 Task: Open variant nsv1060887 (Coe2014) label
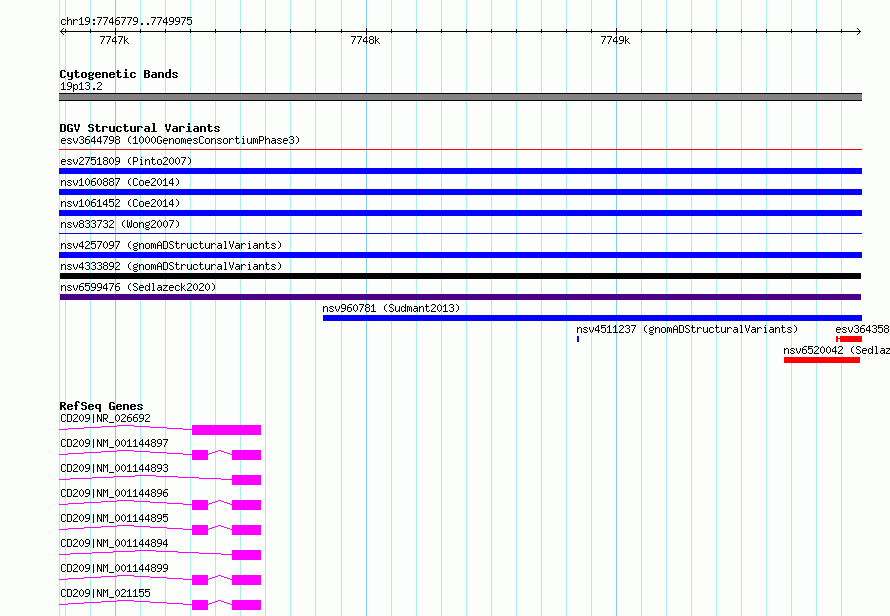coord(120,182)
